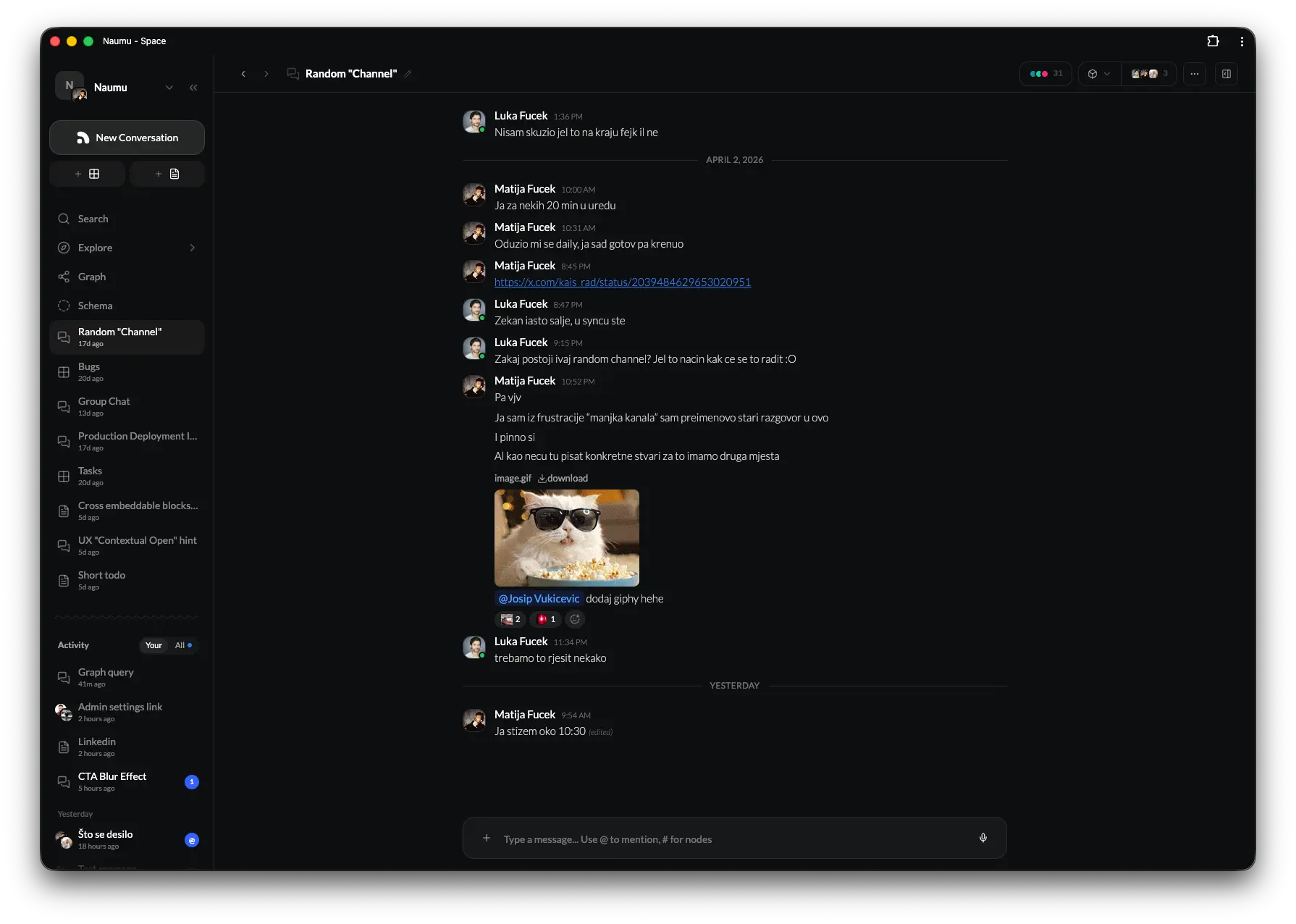Screen dimensions: 1296x924
Task: Click the conversation icon beside channel title
Action: point(293,74)
